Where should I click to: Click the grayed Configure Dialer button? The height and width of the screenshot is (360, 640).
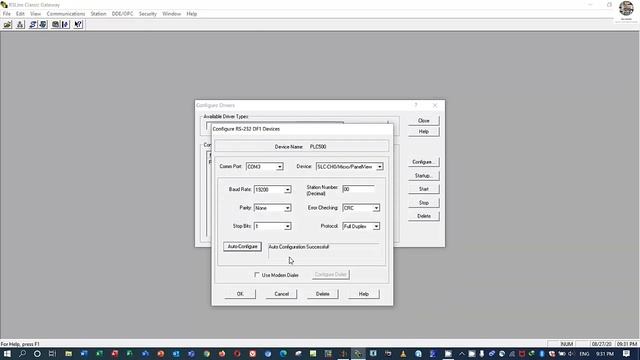click(x=331, y=275)
